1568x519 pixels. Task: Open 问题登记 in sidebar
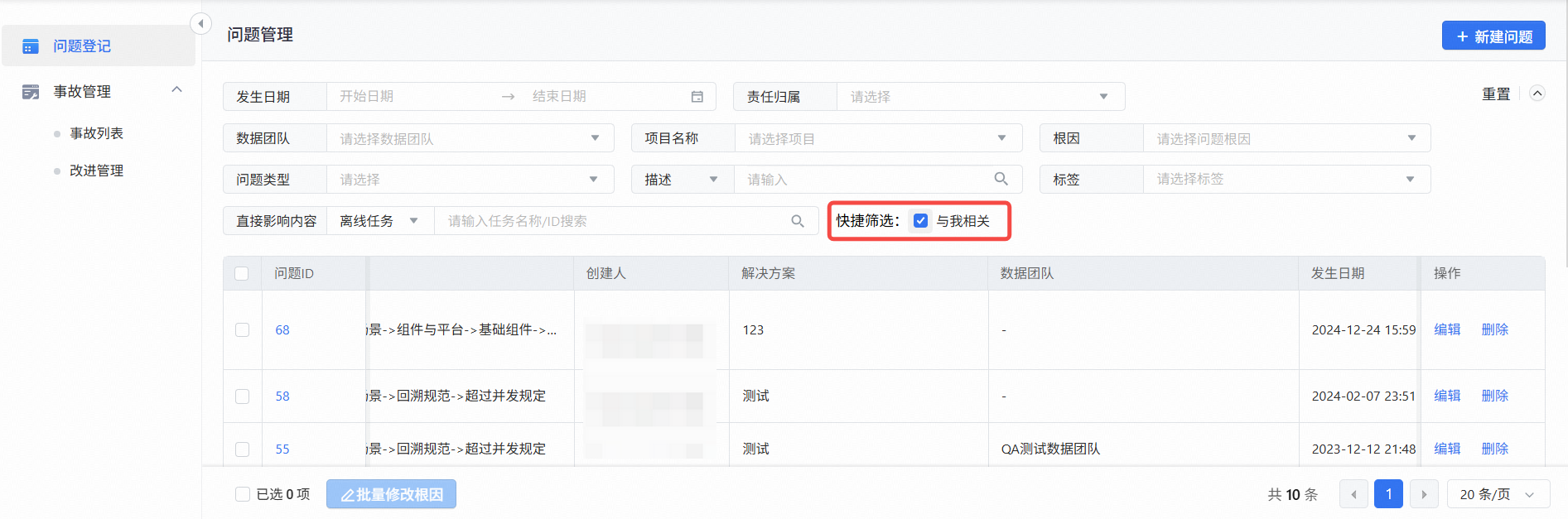(x=98, y=46)
